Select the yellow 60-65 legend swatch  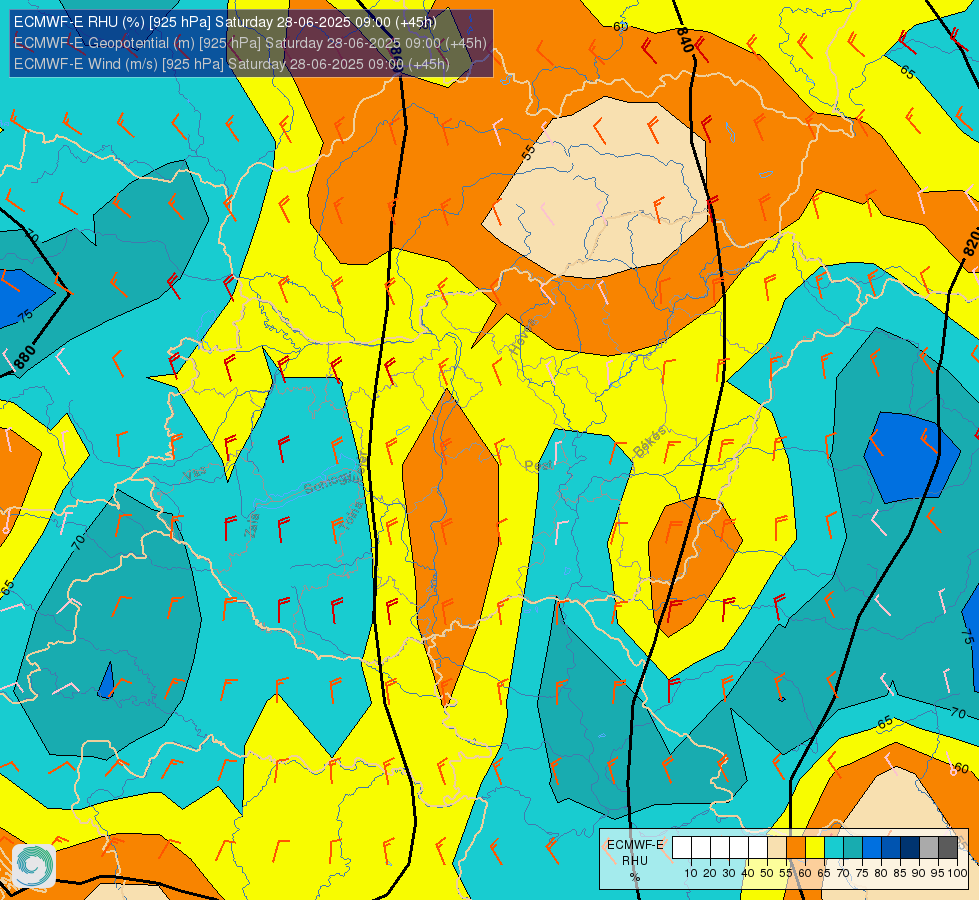point(815,847)
